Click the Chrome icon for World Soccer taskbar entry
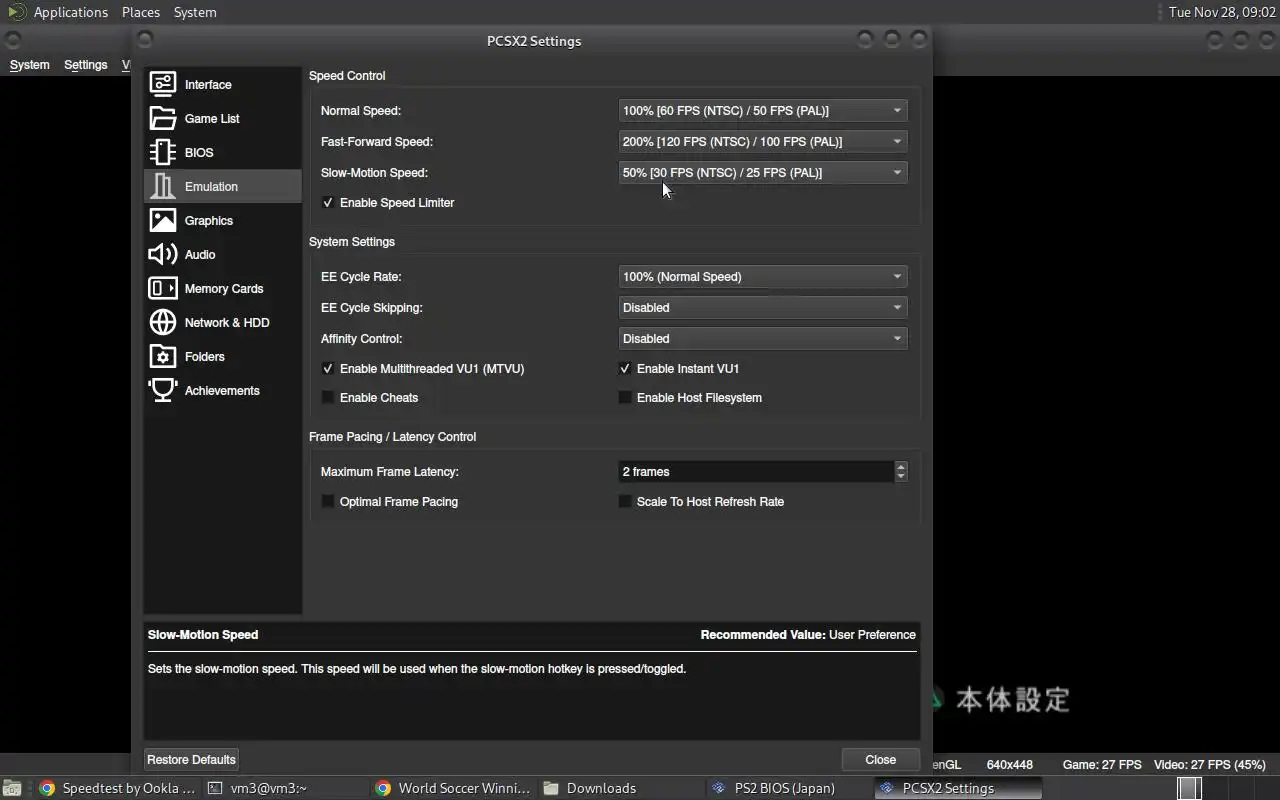The image size is (1280, 800). [x=383, y=788]
